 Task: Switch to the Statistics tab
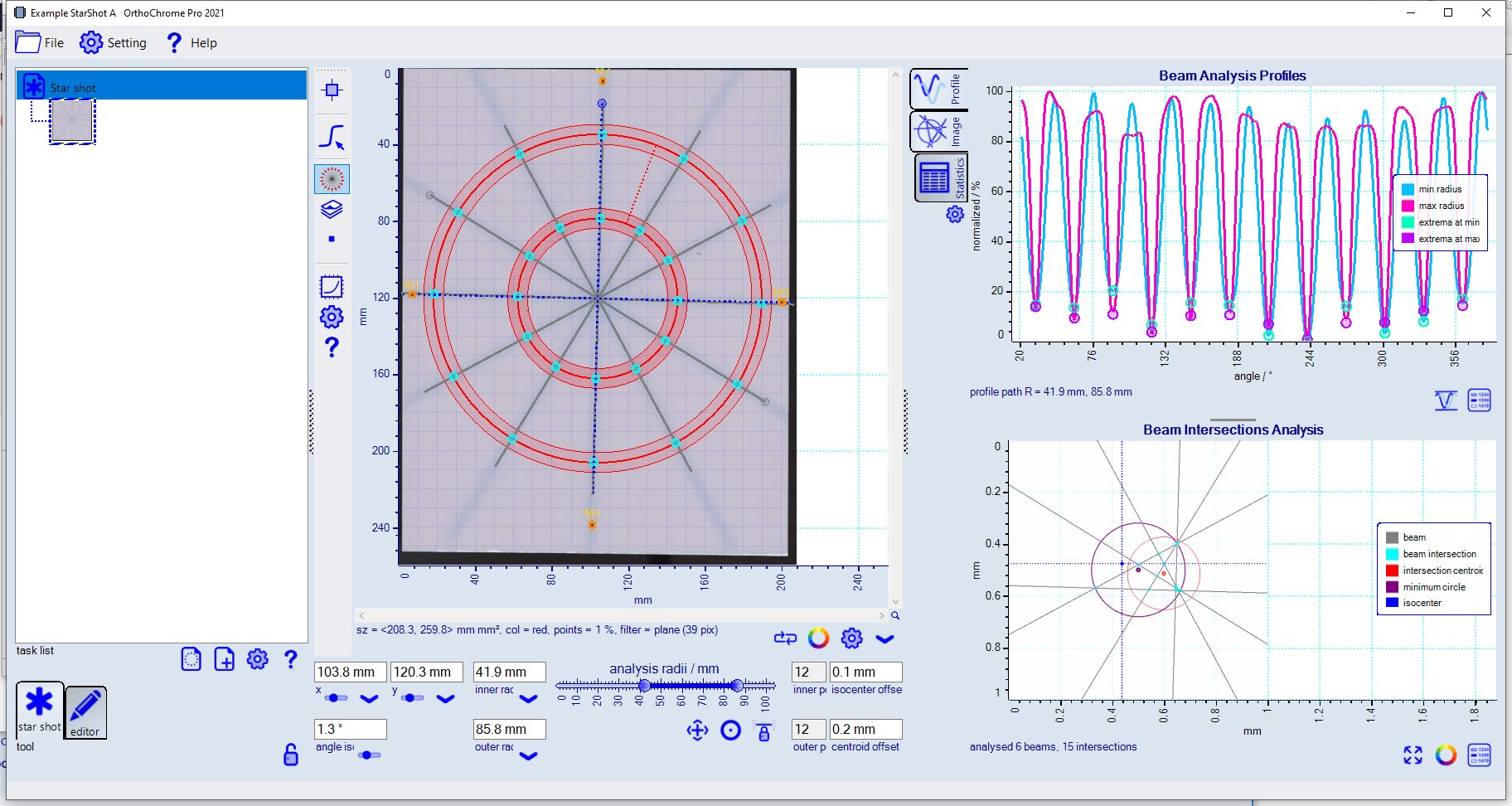[940, 177]
